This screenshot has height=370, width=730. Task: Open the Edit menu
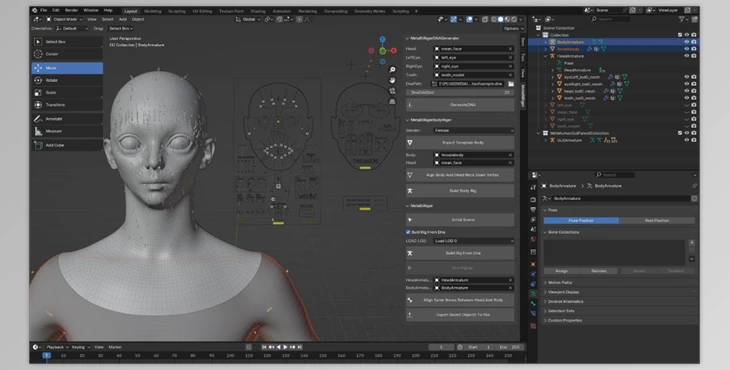[56, 10]
